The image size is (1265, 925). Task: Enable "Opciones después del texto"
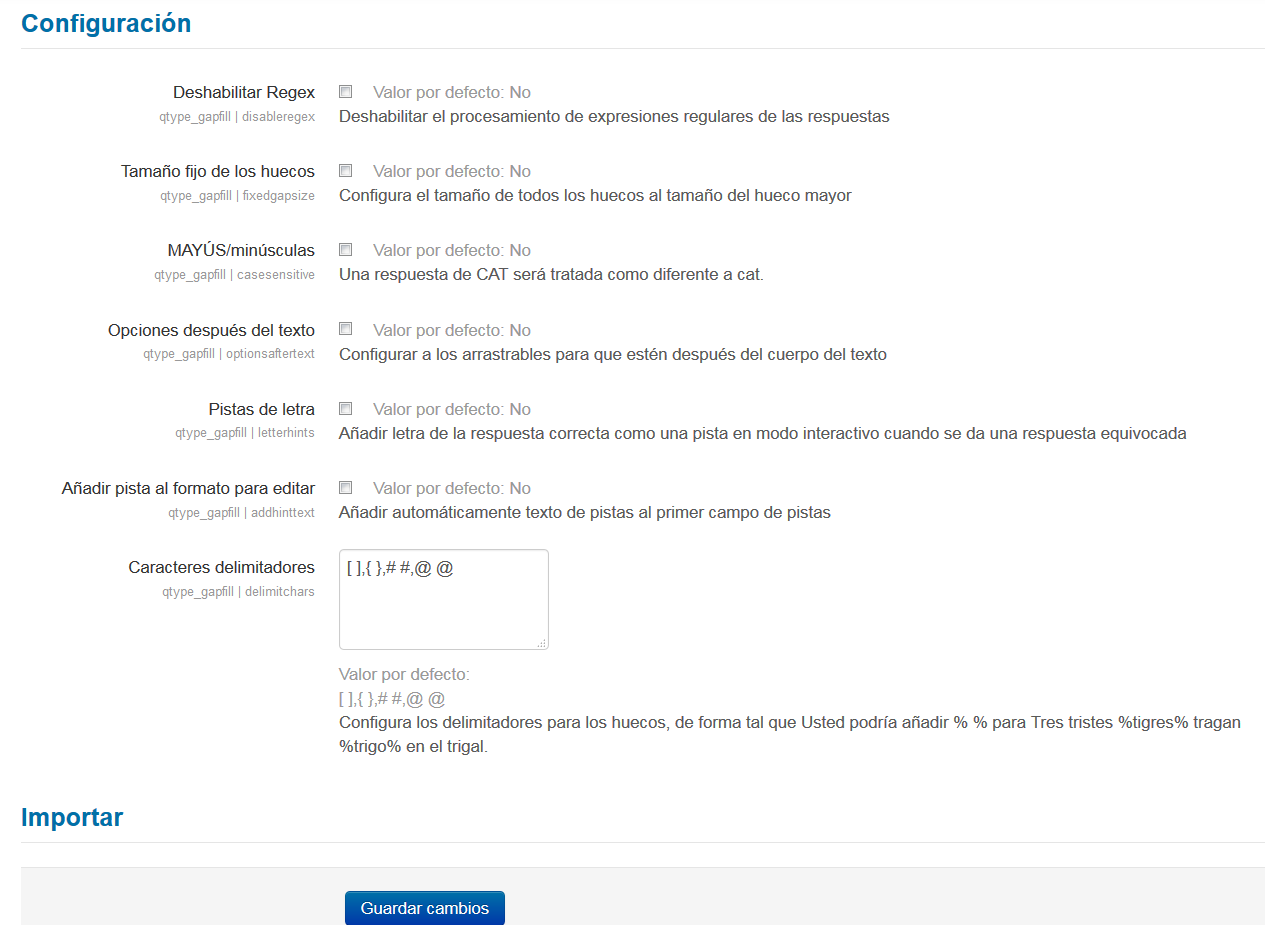[345, 328]
